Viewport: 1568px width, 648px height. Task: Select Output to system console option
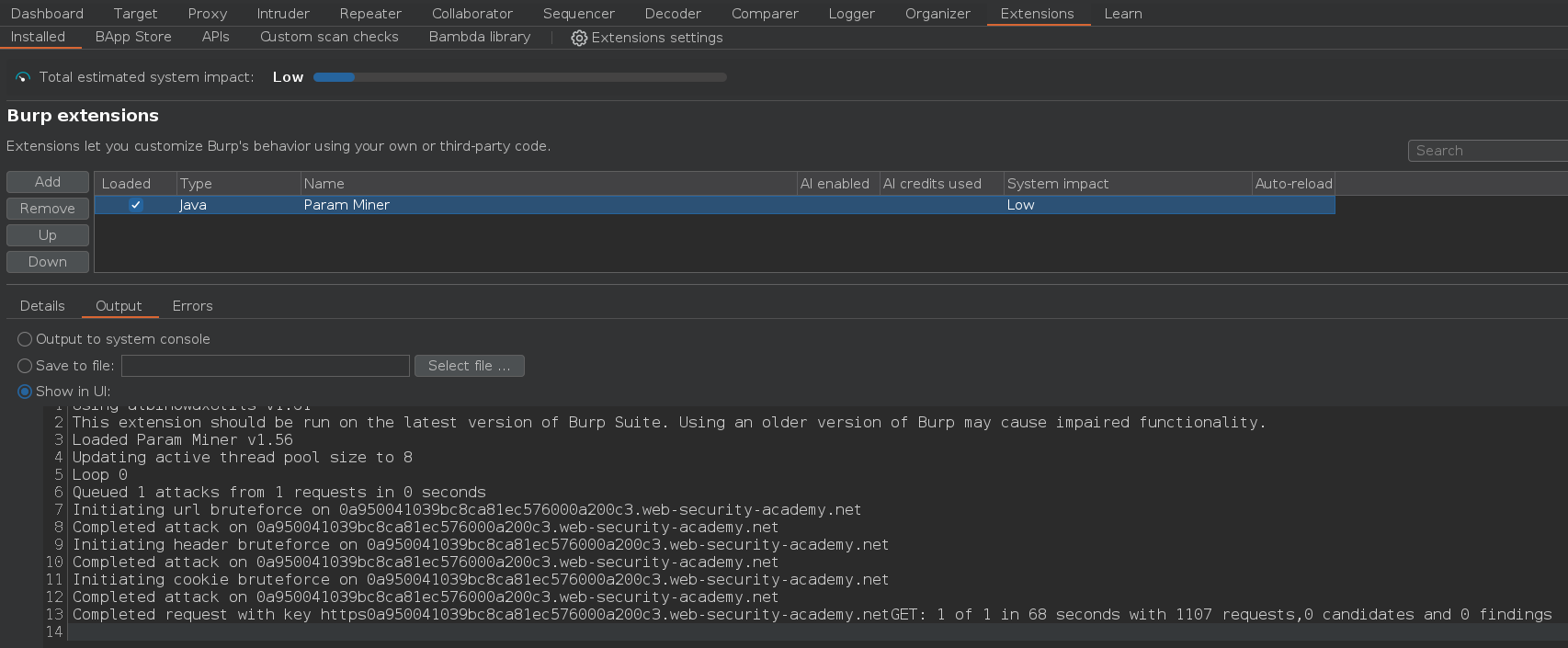(25, 339)
